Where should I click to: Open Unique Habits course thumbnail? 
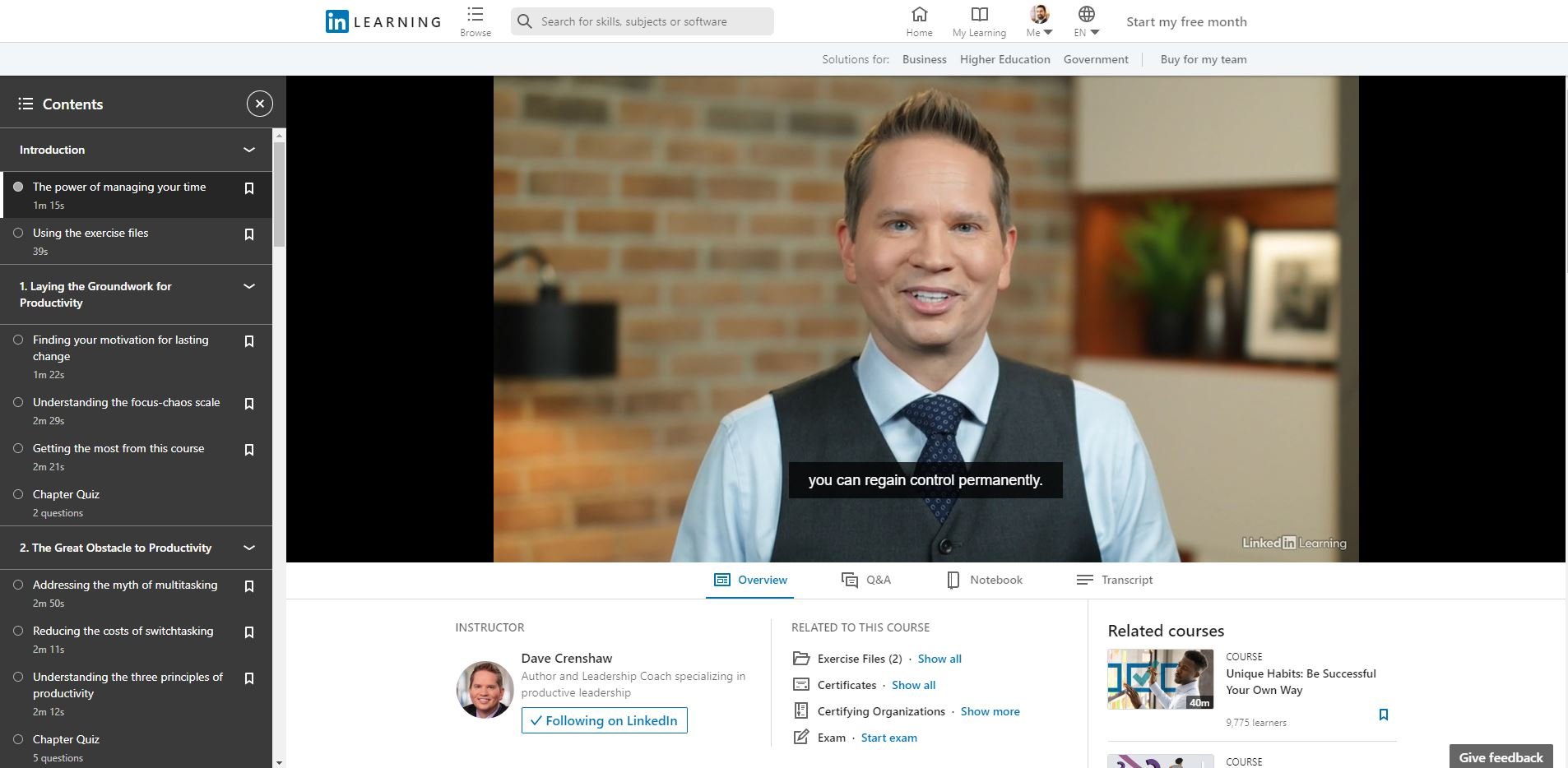point(1160,679)
